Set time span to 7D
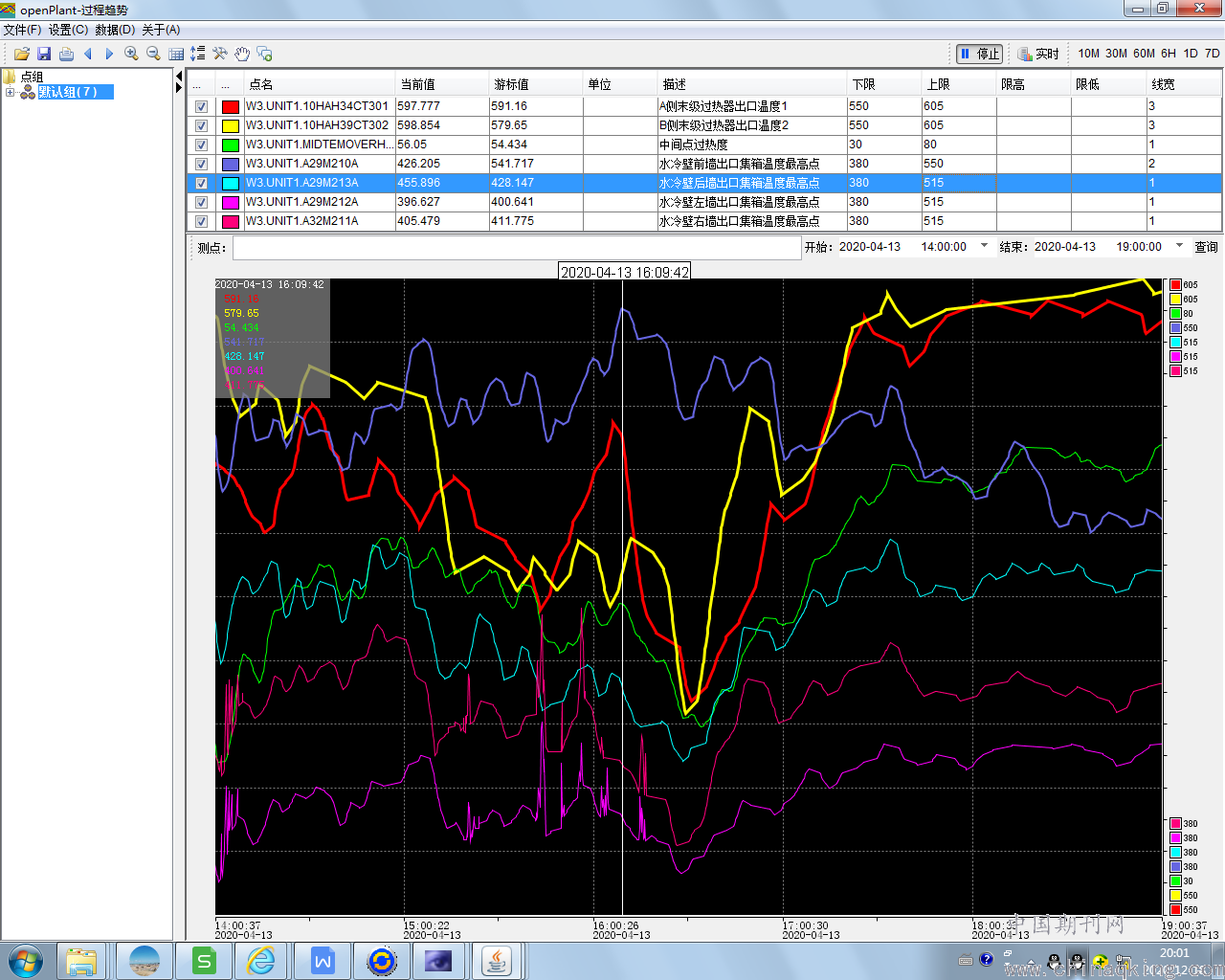Viewport: 1225px width, 980px height. 1213,54
